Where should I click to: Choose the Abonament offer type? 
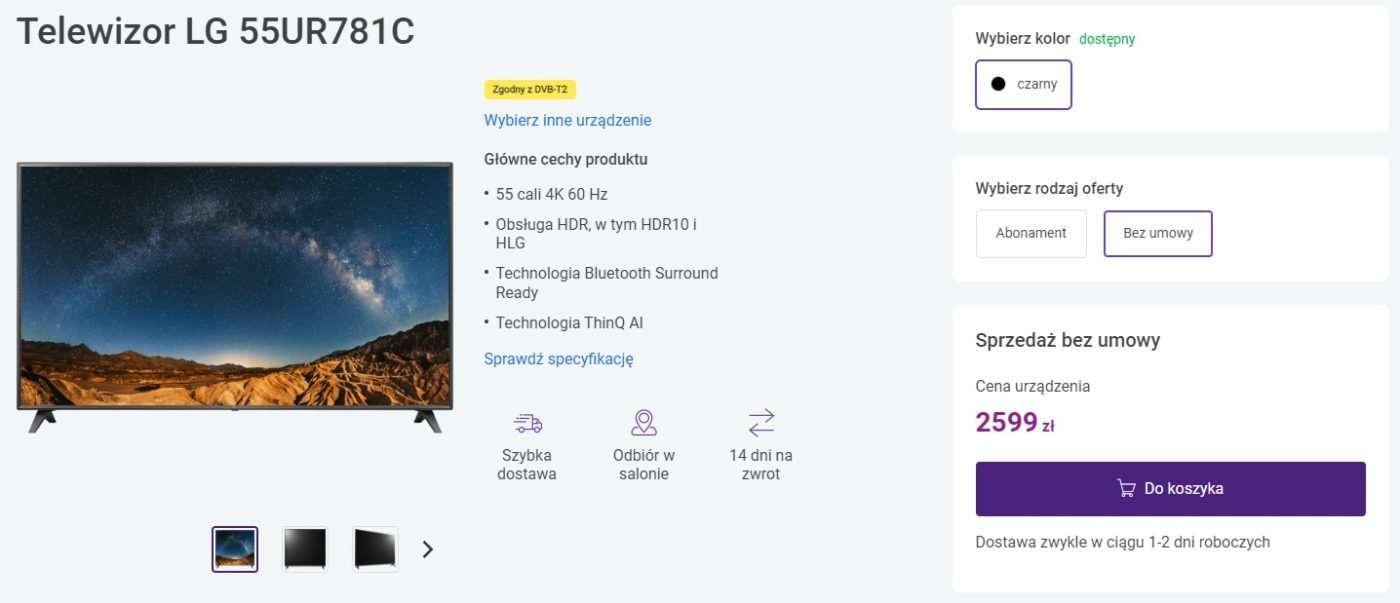(1031, 233)
